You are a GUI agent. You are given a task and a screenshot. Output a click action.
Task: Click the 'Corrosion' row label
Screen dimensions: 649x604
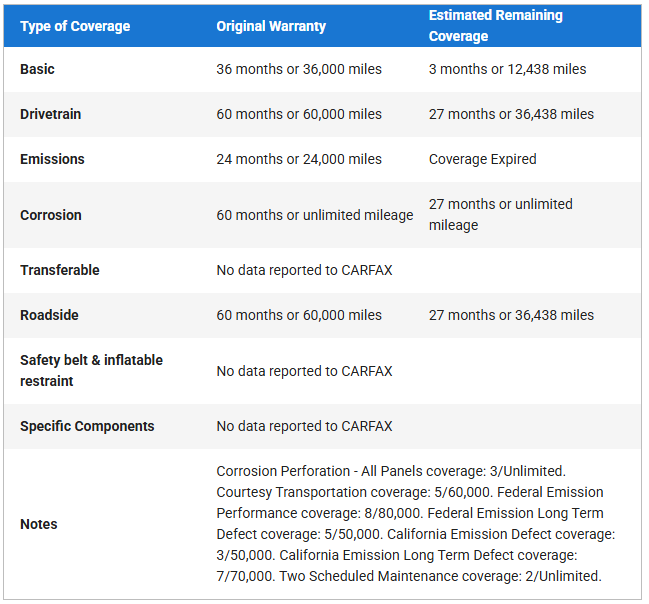click(51, 215)
